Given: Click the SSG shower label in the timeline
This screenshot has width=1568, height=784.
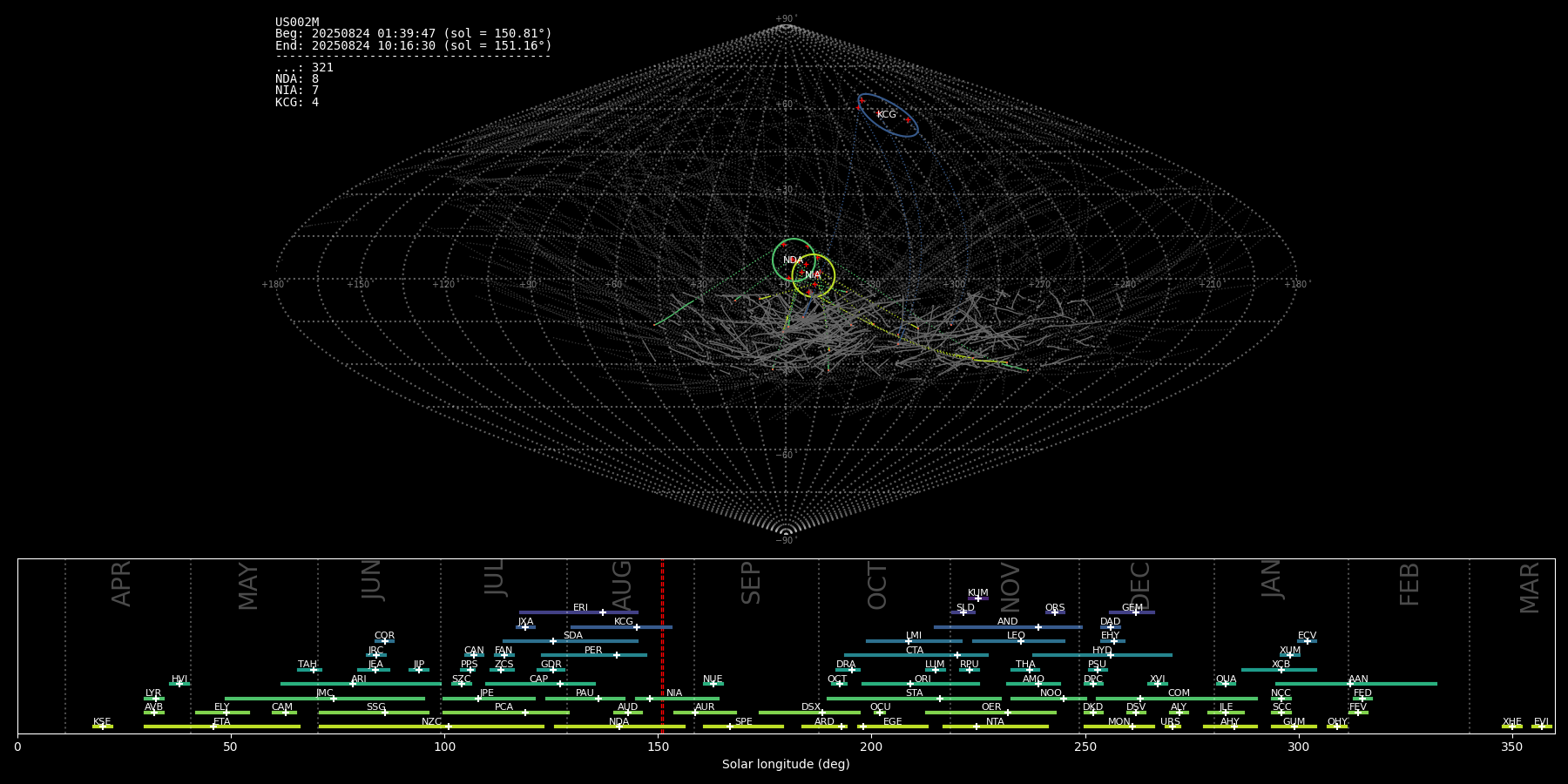Looking at the screenshot, I should click(x=375, y=707).
